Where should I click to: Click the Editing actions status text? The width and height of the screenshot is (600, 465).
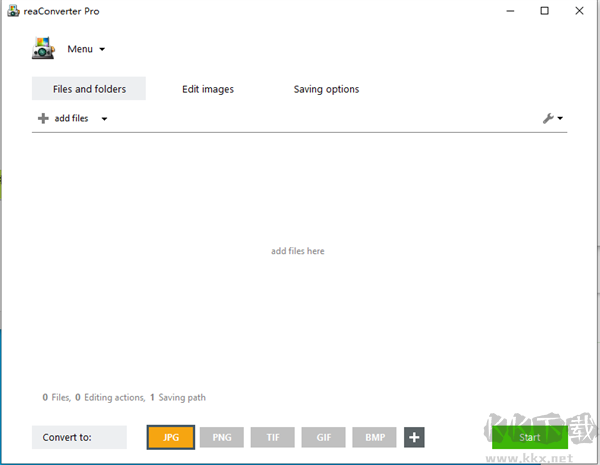pyautogui.click(x=110, y=397)
